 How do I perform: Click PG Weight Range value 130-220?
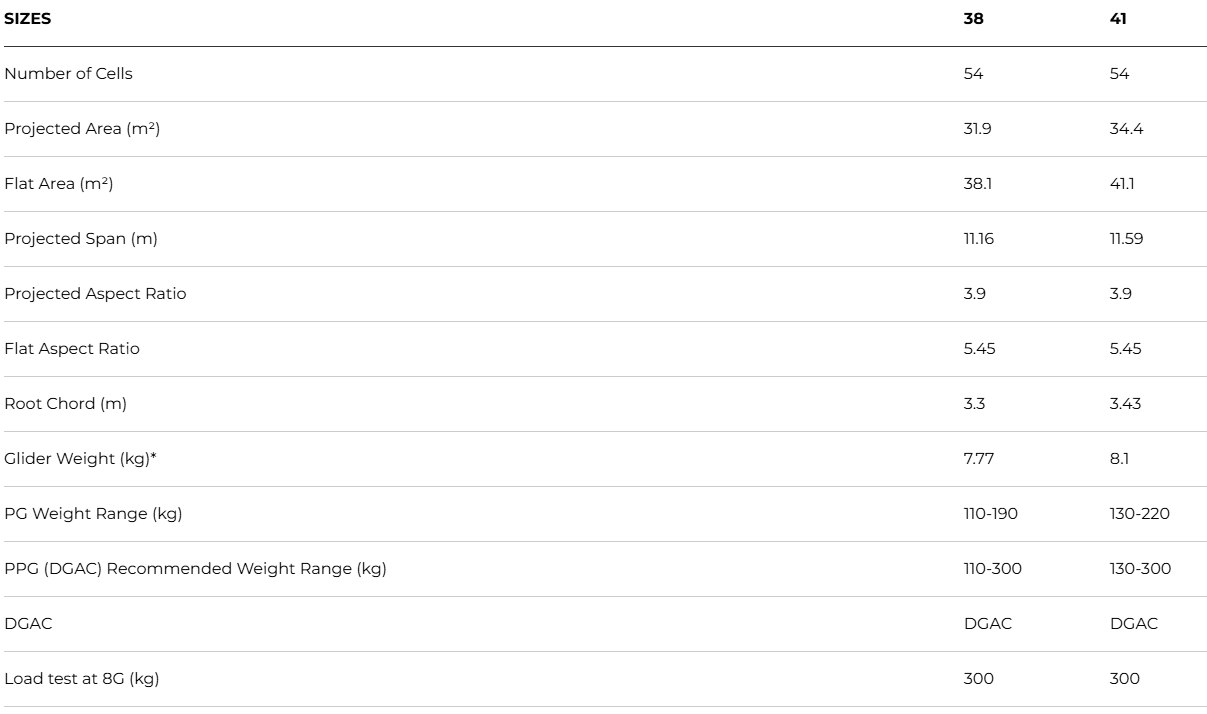(x=1139, y=514)
